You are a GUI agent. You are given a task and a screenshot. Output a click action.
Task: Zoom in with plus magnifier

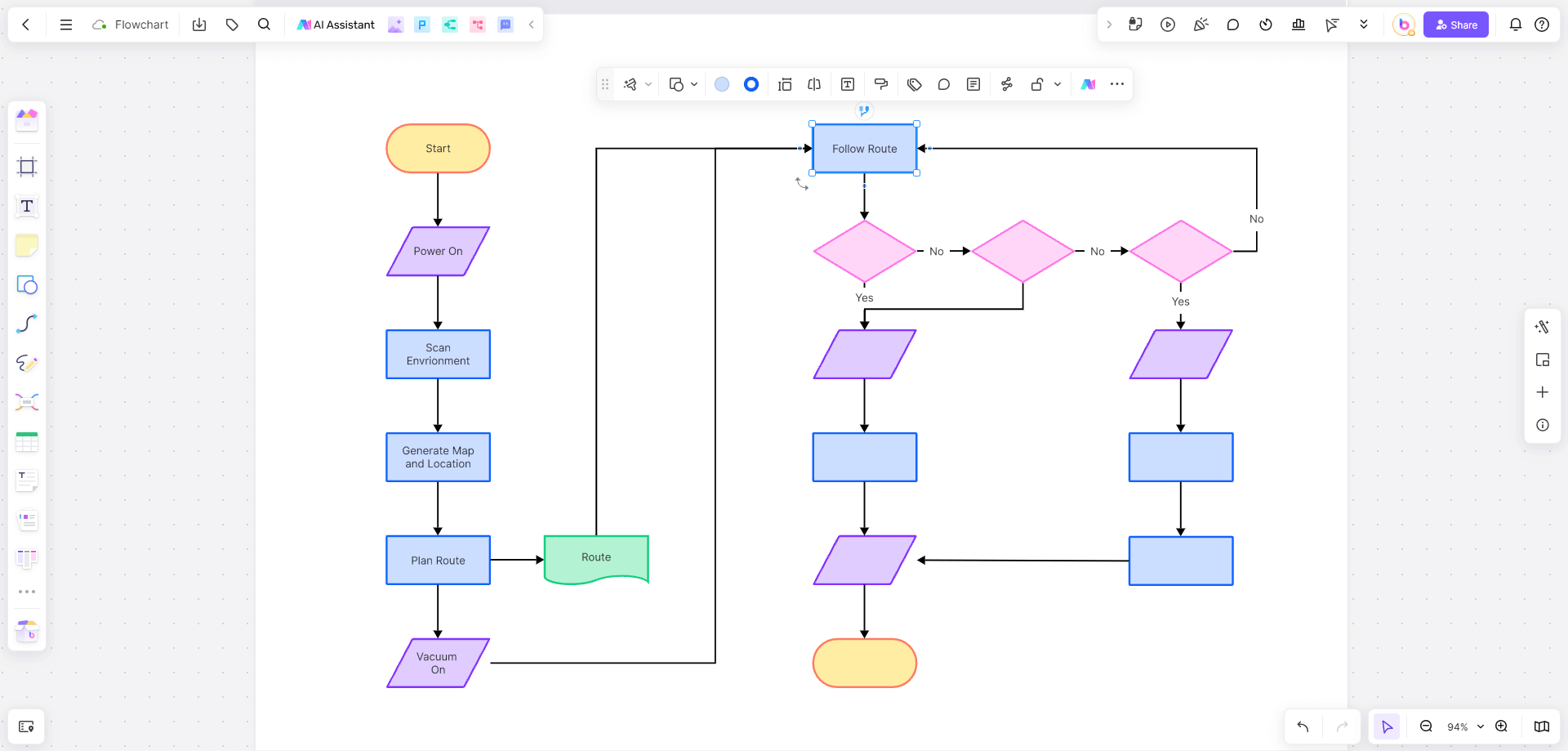click(1501, 726)
